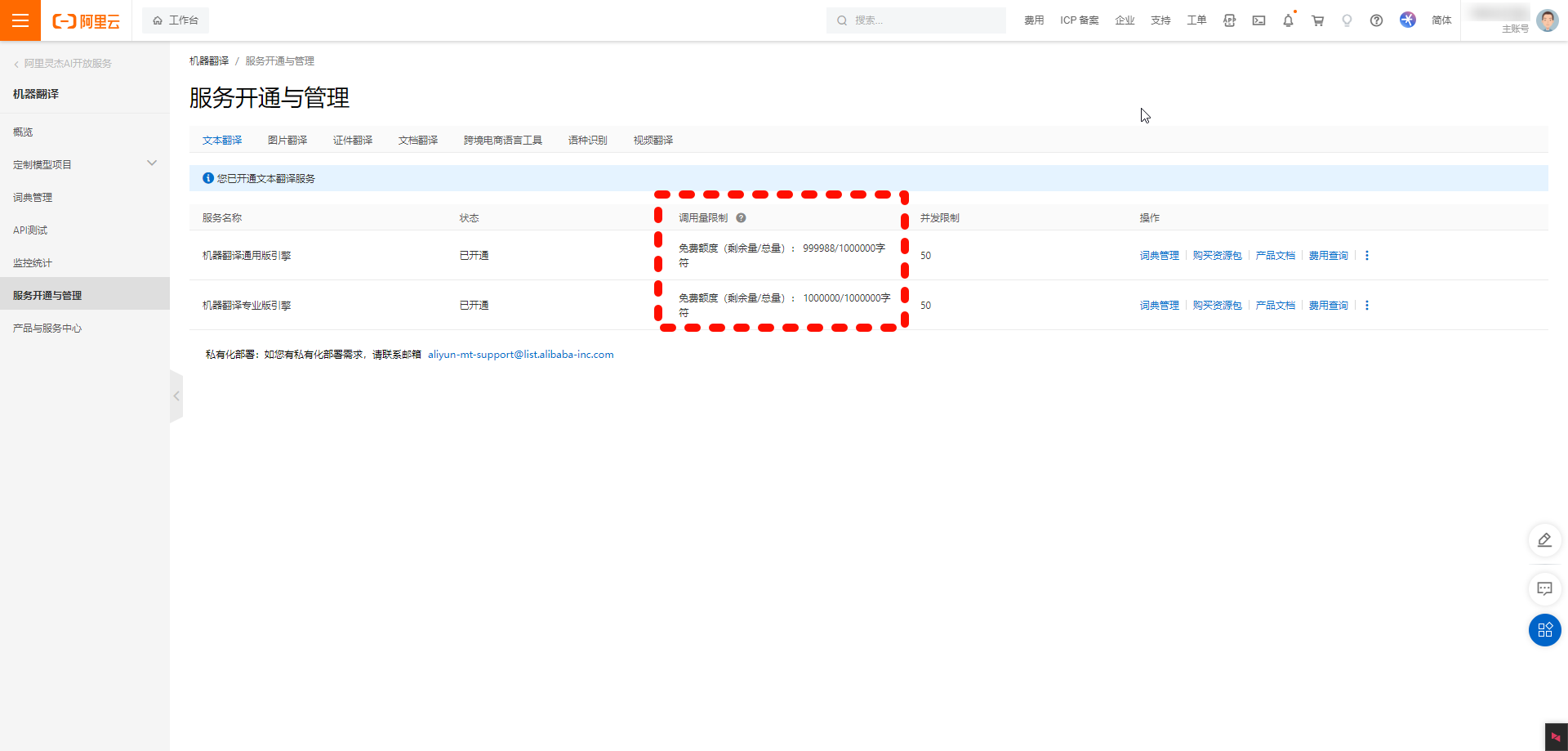Open the chat support floating button
The height and width of the screenshot is (751, 1568).
[x=1544, y=588]
